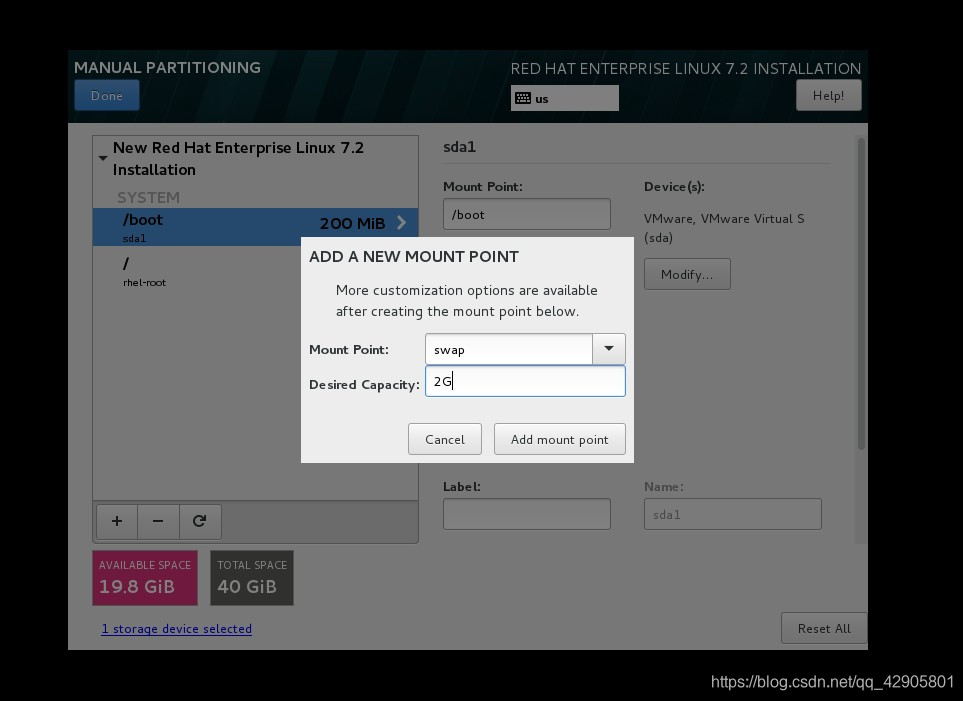Click the Name field showing sda1
Screen dimensions: 963x701
coord(733,514)
